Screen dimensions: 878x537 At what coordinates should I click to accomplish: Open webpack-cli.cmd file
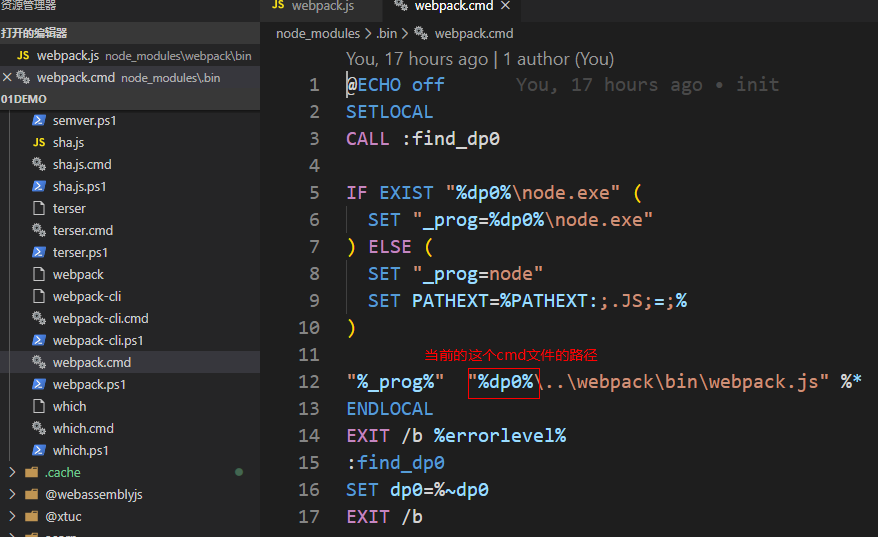(101, 319)
